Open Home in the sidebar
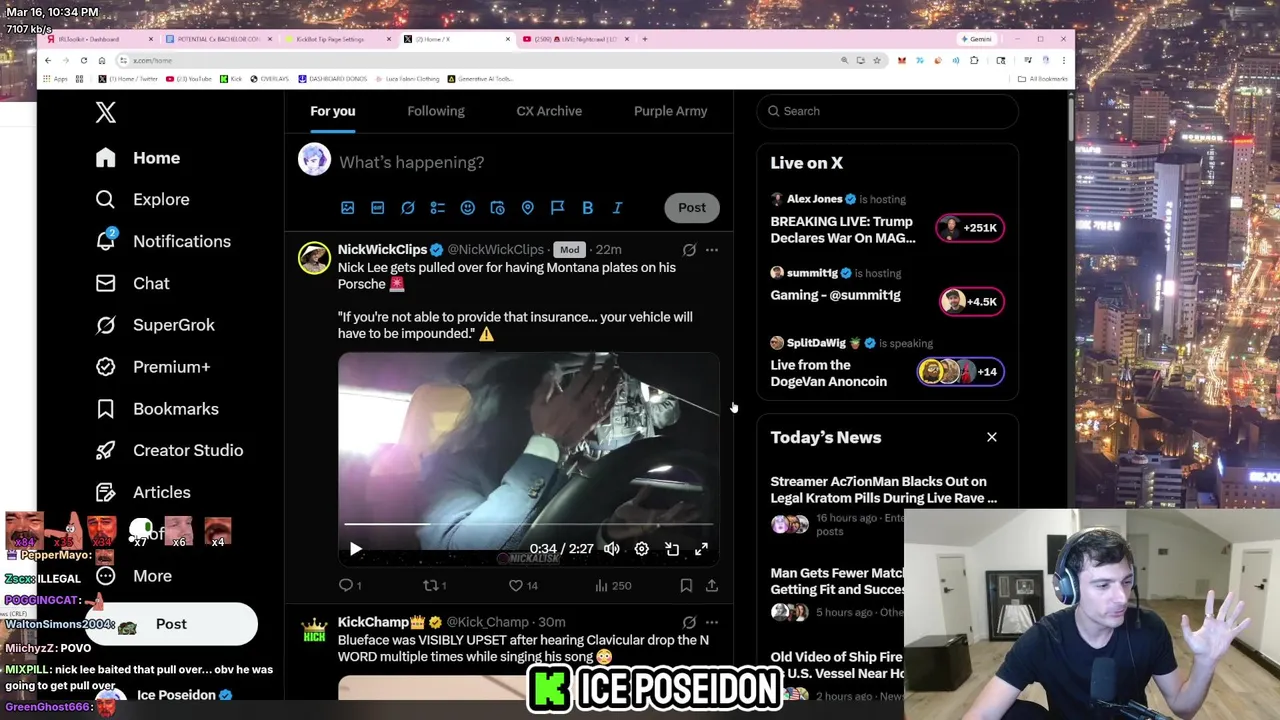The height and width of the screenshot is (720, 1280). 138,158
